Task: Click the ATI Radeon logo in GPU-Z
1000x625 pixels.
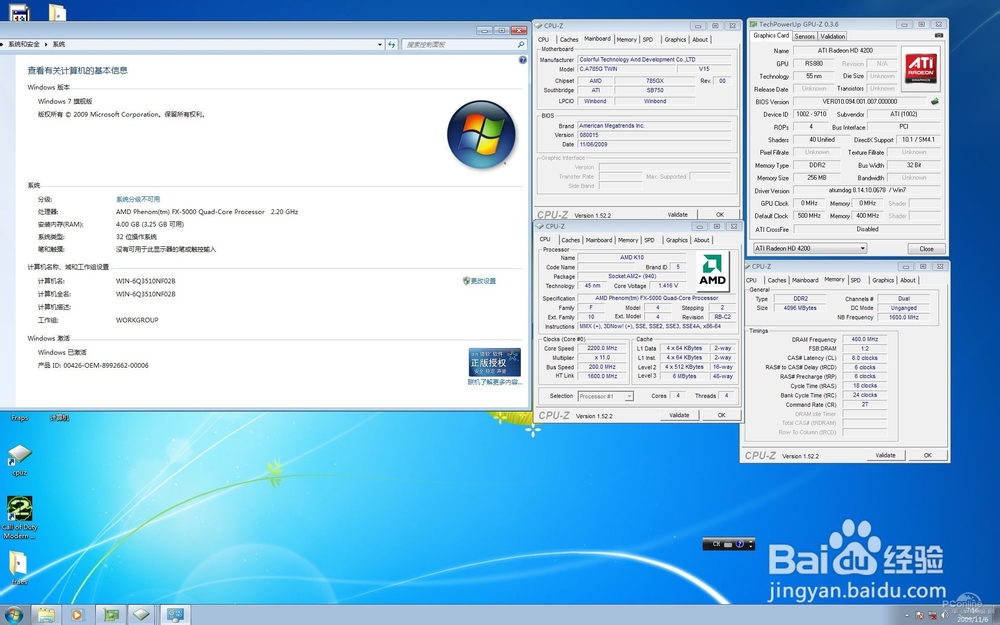Action: point(920,68)
